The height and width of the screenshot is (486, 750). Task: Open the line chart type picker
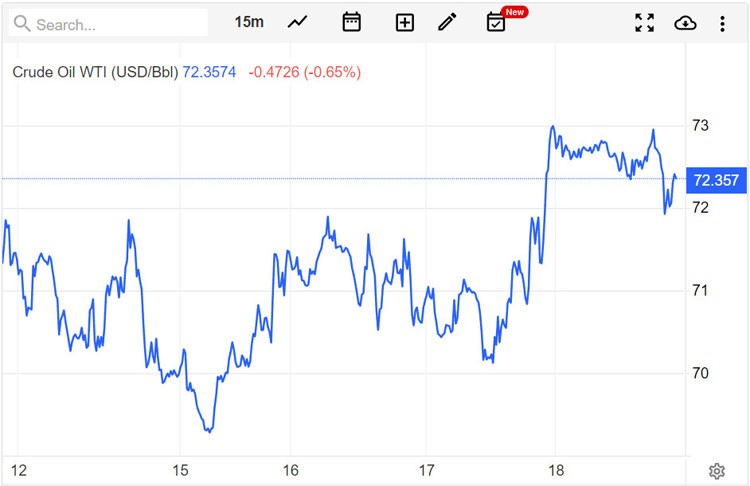pos(298,22)
